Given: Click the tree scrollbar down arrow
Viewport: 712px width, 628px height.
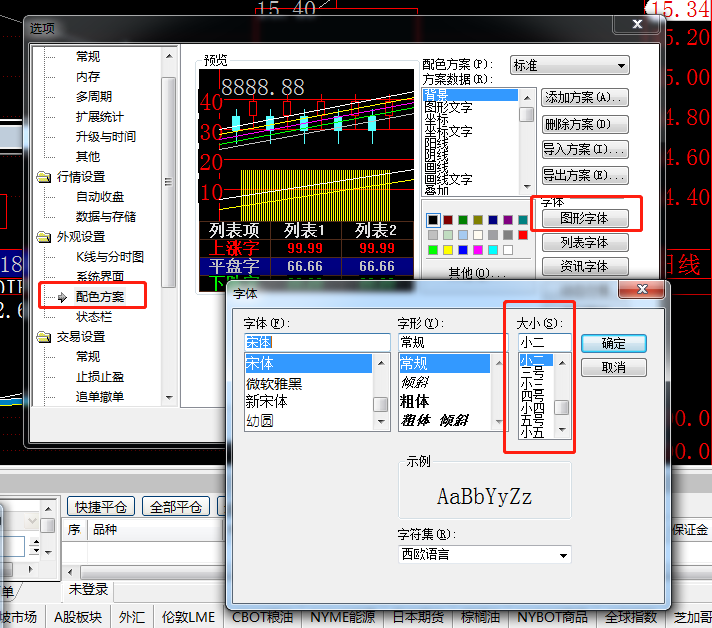Looking at the screenshot, I should pos(169,397).
